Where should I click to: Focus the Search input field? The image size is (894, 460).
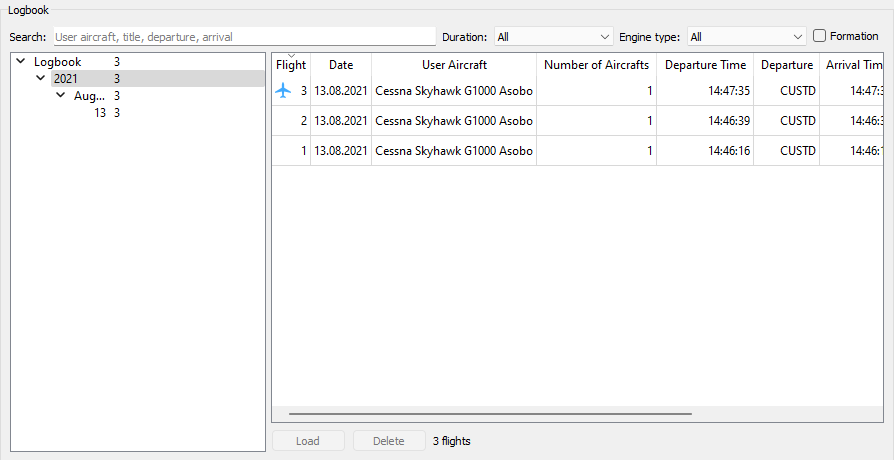click(243, 37)
